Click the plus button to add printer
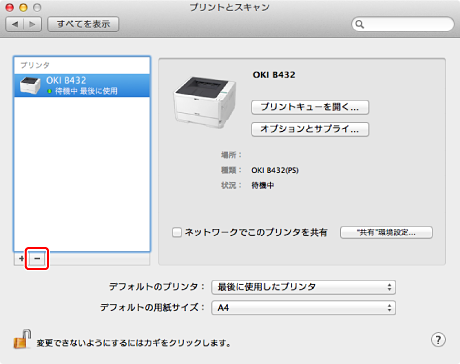Viewport: 460px width, 364px height. coord(22,259)
